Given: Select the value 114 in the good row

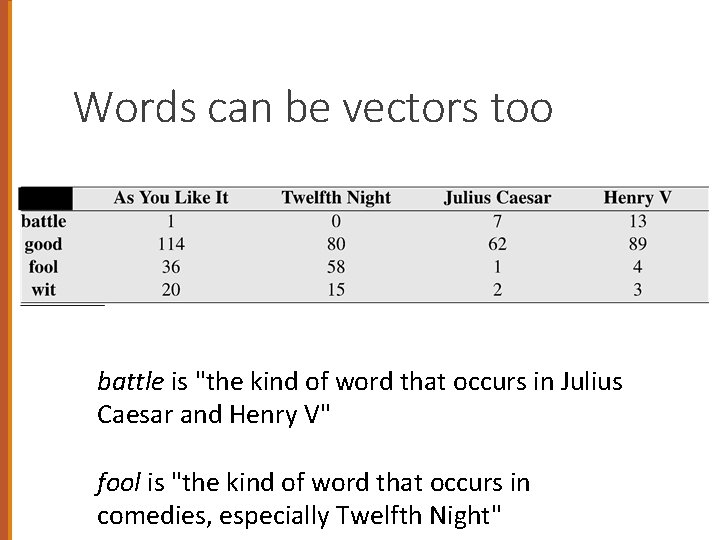Looking at the screenshot, I should coord(171,244).
